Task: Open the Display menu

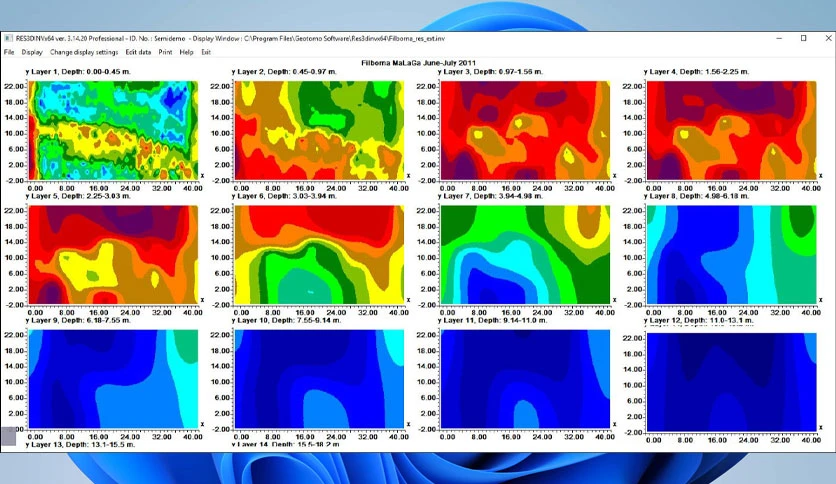Action: point(32,52)
